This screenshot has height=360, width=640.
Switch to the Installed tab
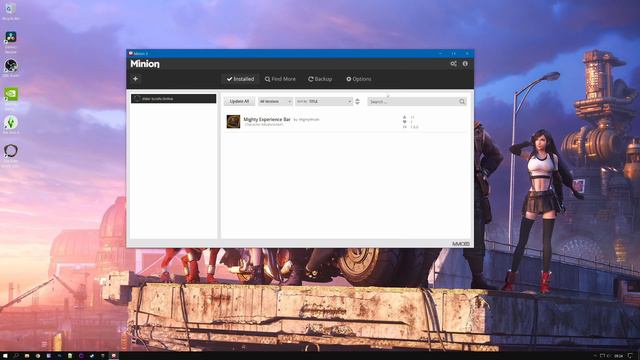[x=240, y=79]
